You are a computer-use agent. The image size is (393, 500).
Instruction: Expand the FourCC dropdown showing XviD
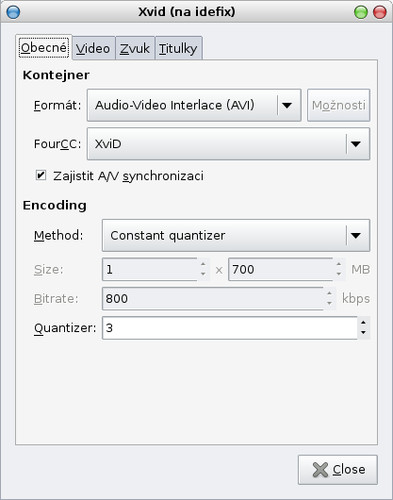point(228,144)
